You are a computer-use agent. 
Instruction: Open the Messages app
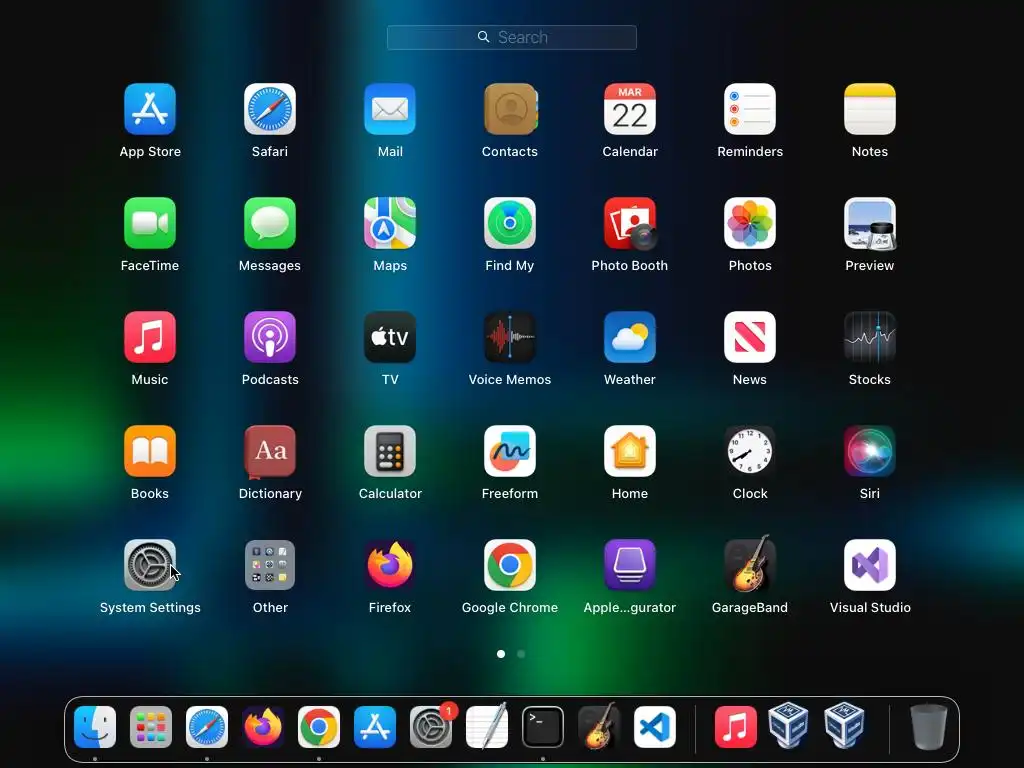click(270, 223)
